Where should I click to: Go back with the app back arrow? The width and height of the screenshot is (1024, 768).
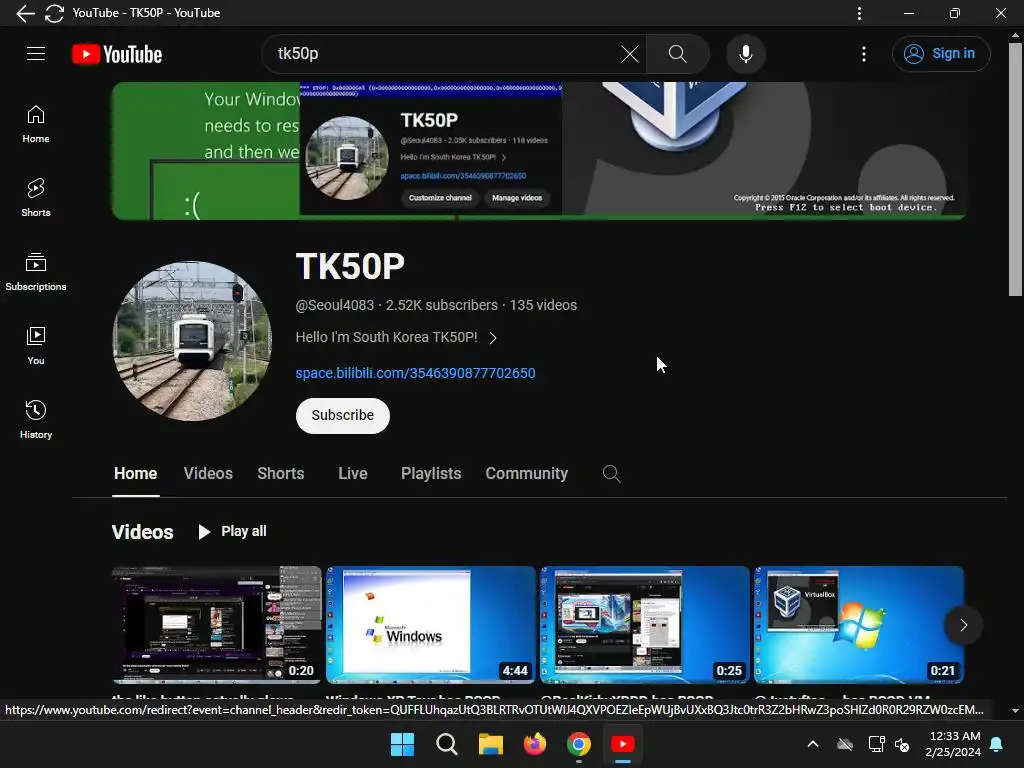pyautogui.click(x=25, y=13)
